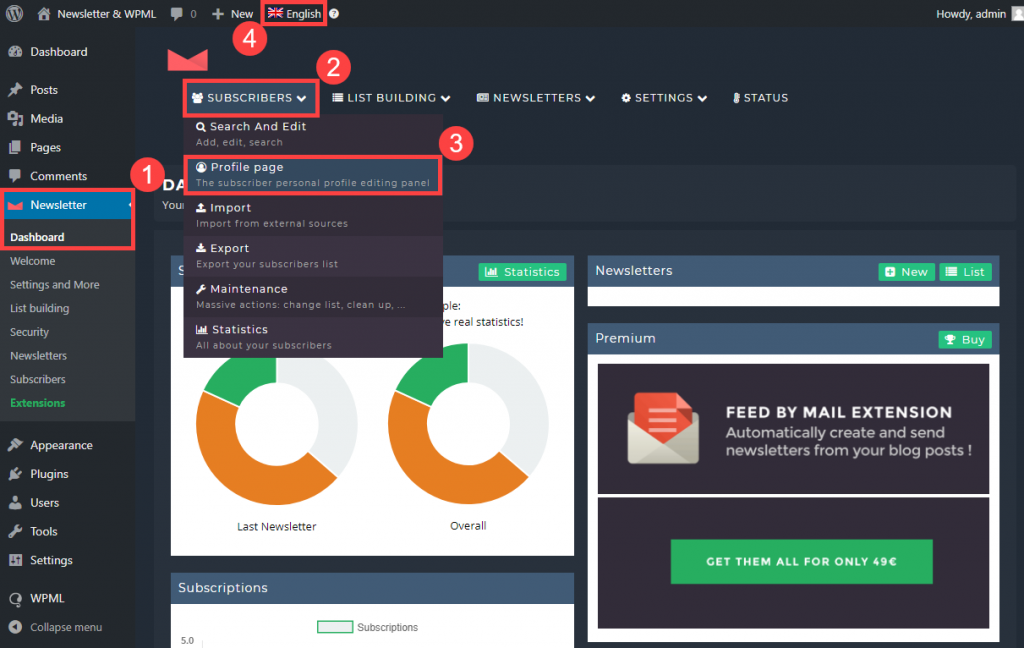1024x648 pixels.
Task: Open the Newsletter sidebar menu item
Action: 67,204
